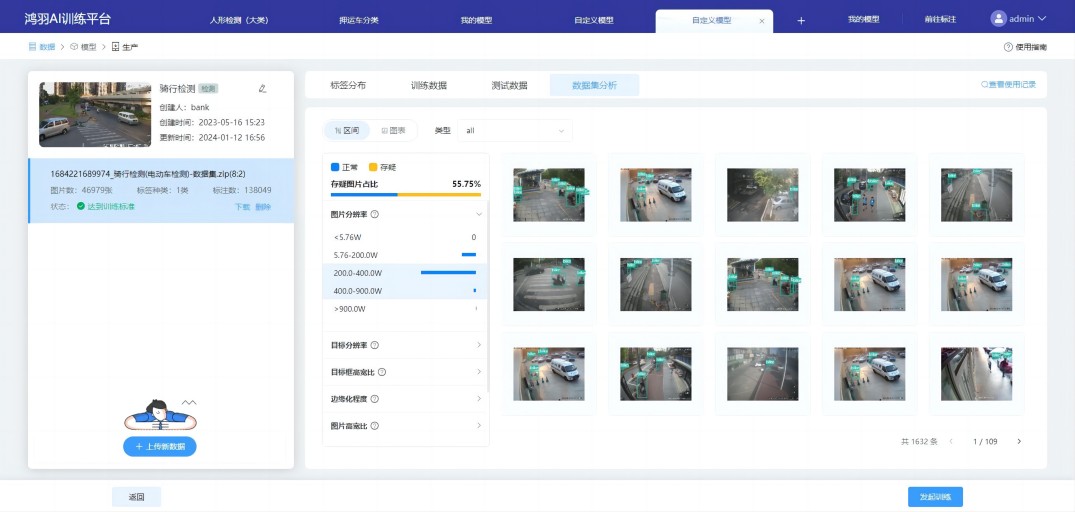Click the admin user avatar icon
The image size is (1075, 512).
click(998, 19)
